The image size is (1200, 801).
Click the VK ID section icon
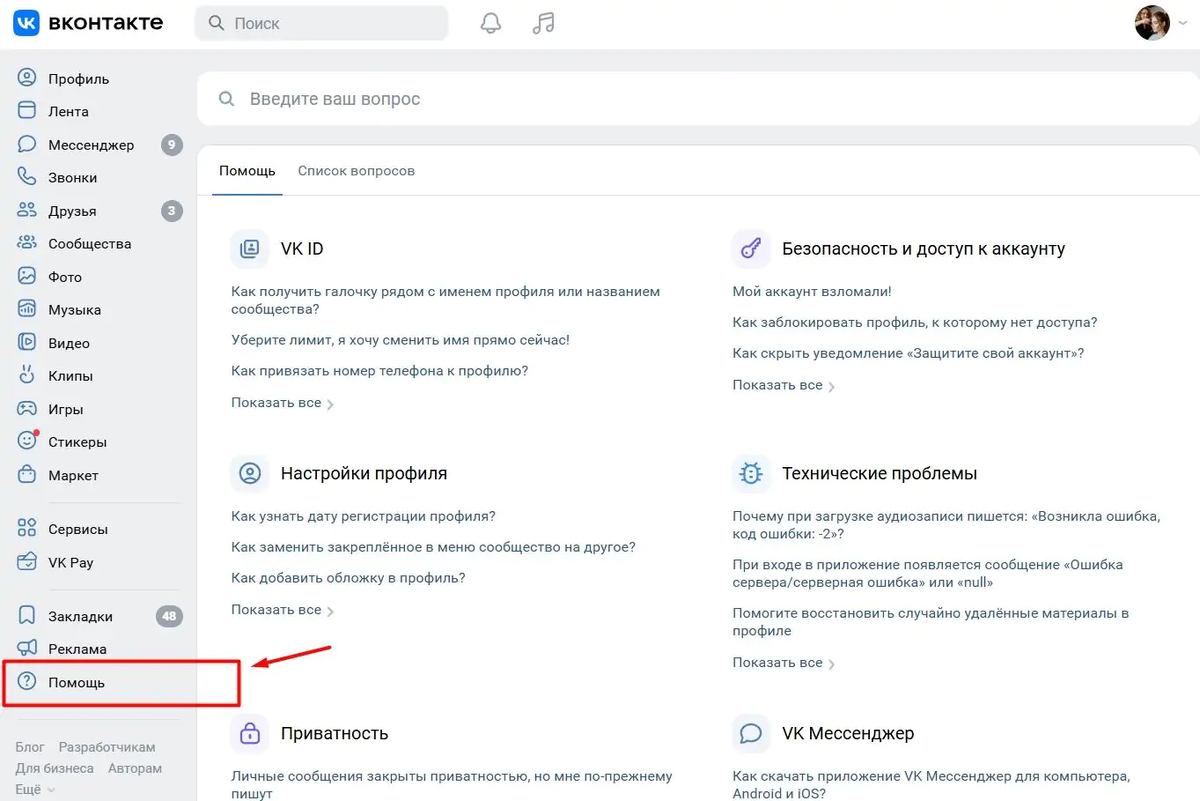click(250, 249)
